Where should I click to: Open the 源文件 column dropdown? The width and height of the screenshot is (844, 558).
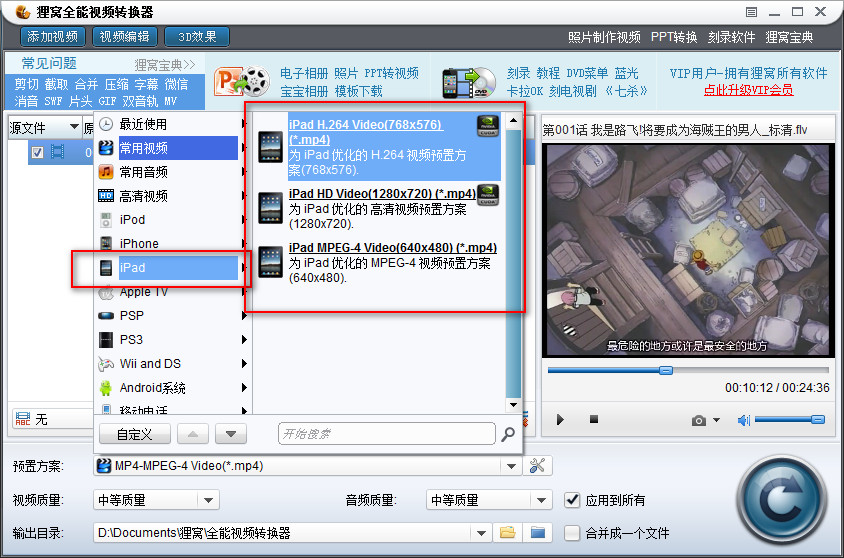click(74, 127)
